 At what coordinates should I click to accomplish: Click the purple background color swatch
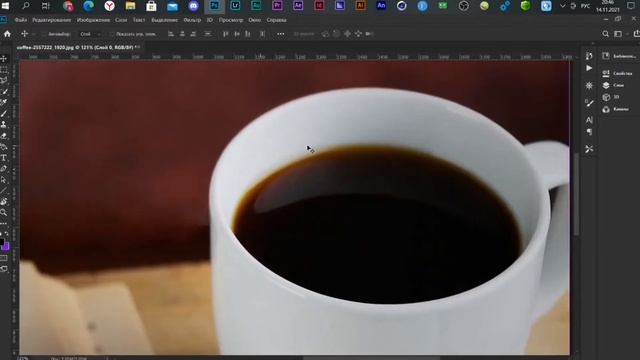(6, 247)
